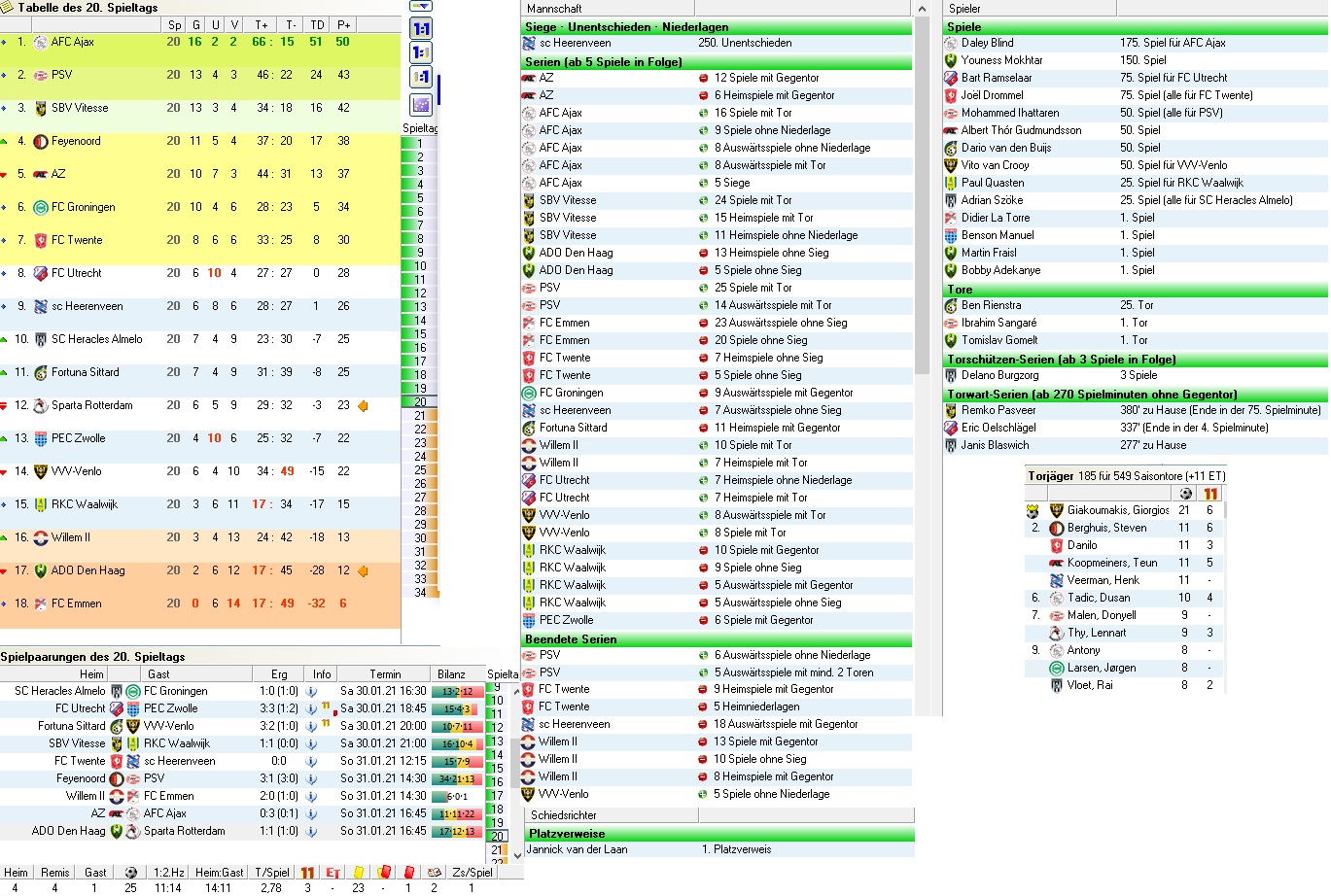This screenshot has width=1331, height=896.
Task: Click Jannick van der Laan referee entry
Action: pos(577,849)
